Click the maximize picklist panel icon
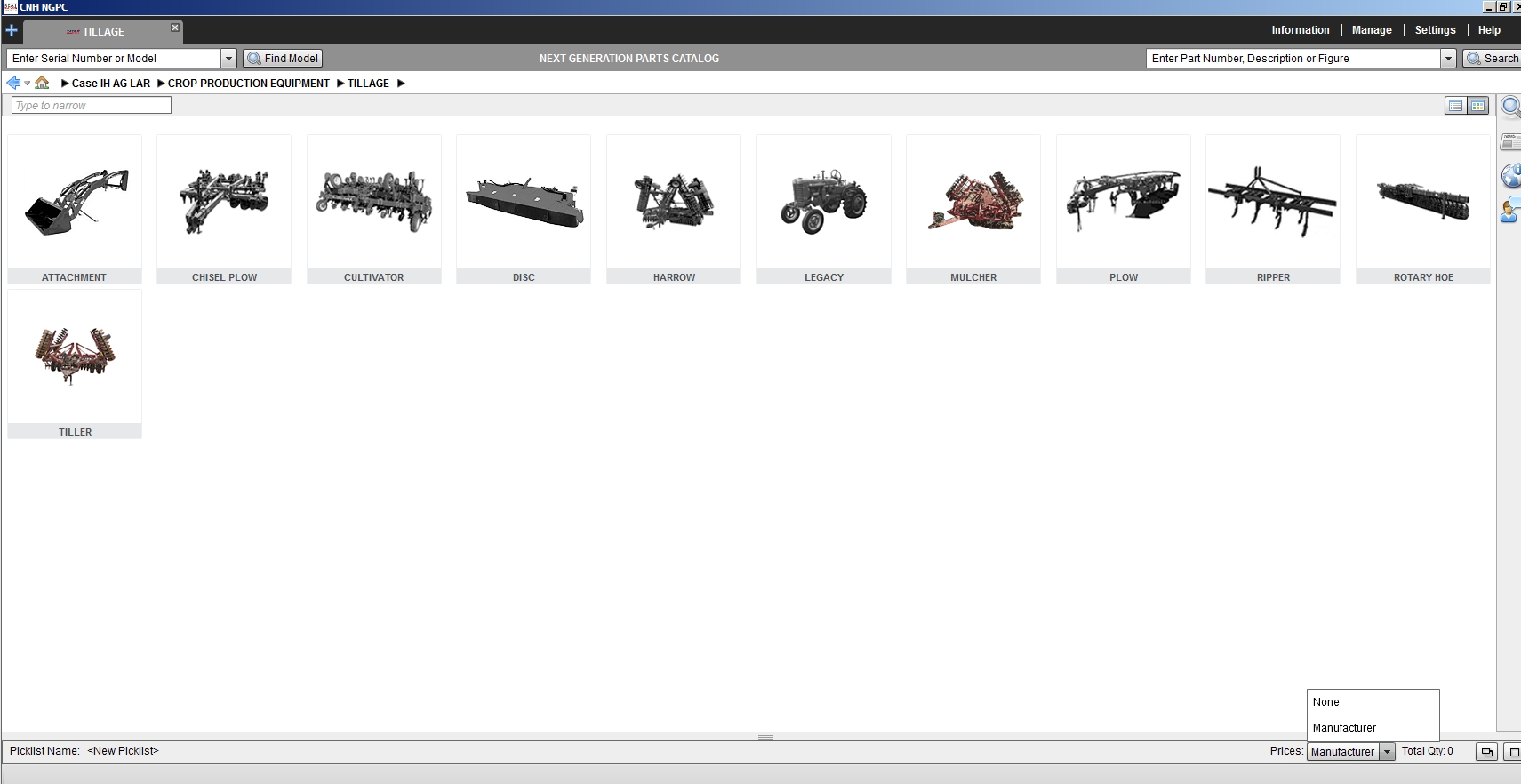Image resolution: width=1521 pixels, height=784 pixels. 1512,752
